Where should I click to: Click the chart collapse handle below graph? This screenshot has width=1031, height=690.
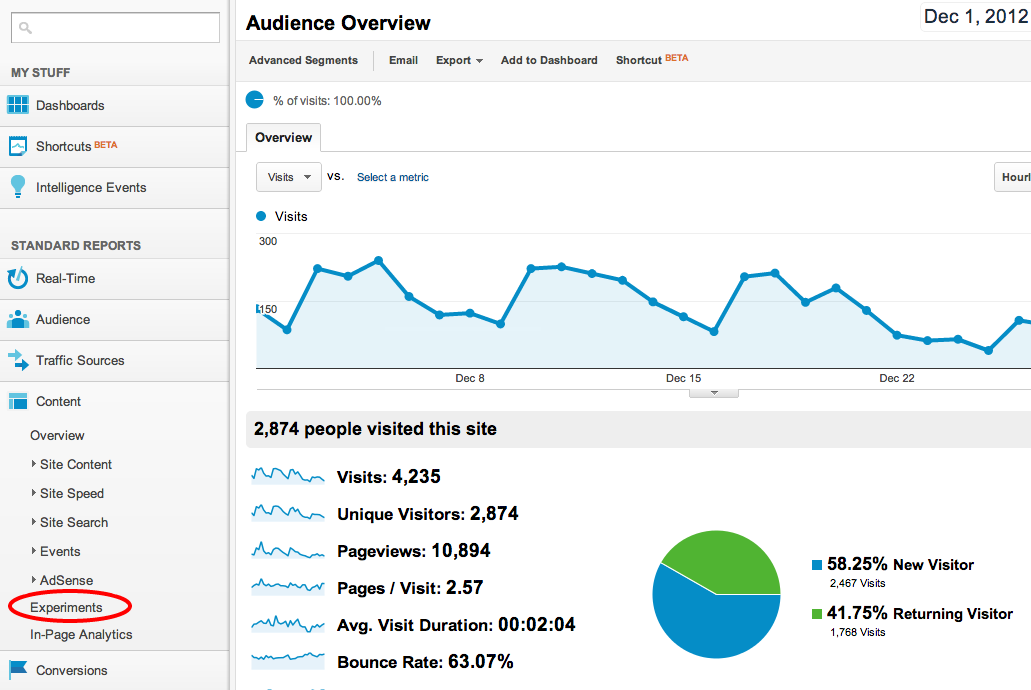pyautogui.click(x=714, y=393)
